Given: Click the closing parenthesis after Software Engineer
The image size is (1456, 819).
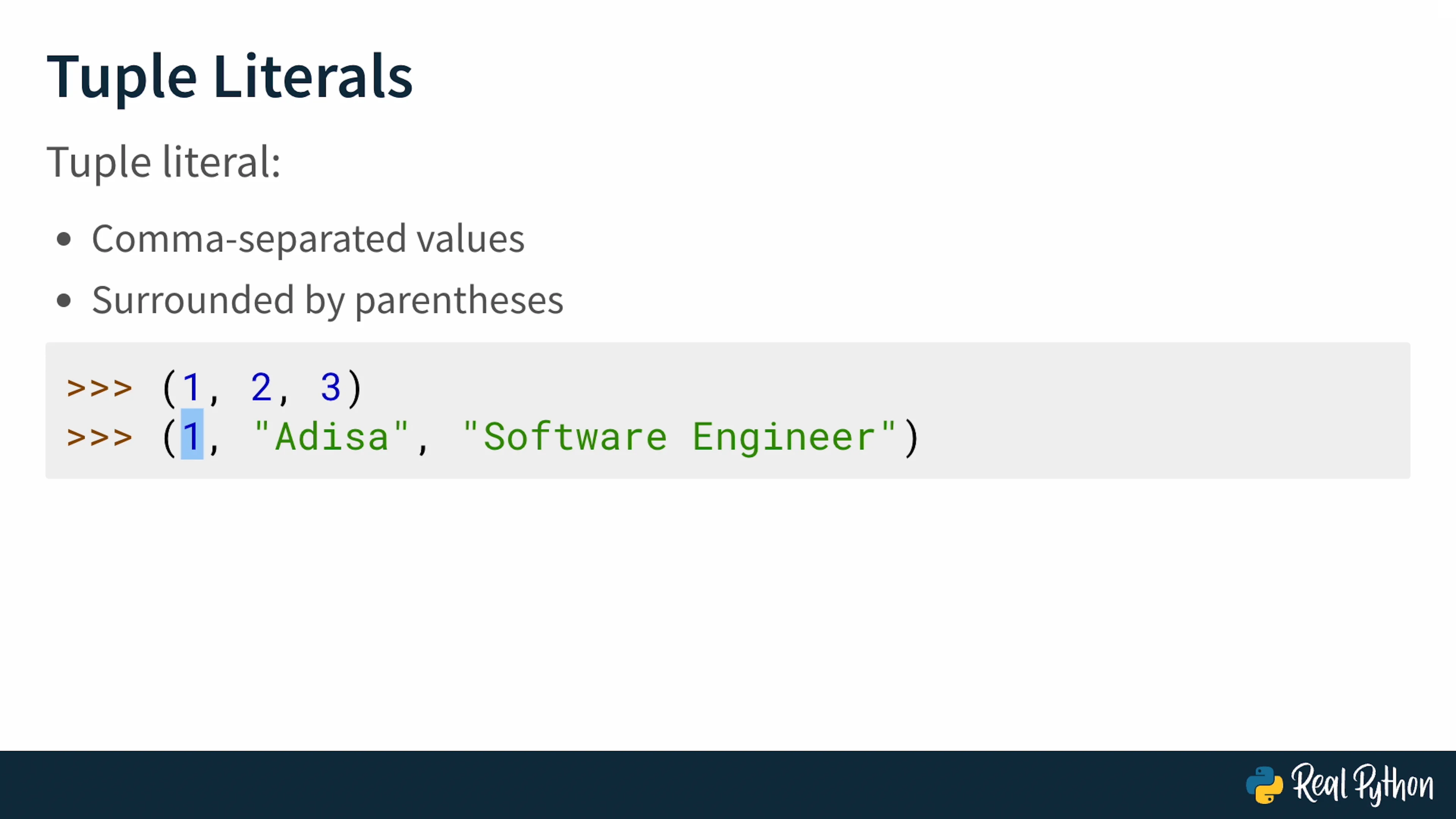Looking at the screenshot, I should tap(911, 438).
